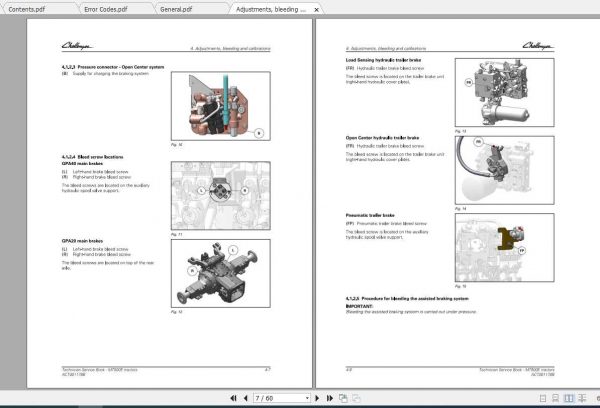Viewport: 600px width, 408px height.
Task: Click the 'GPA20 main brakes' subheading
Action: tap(82, 241)
